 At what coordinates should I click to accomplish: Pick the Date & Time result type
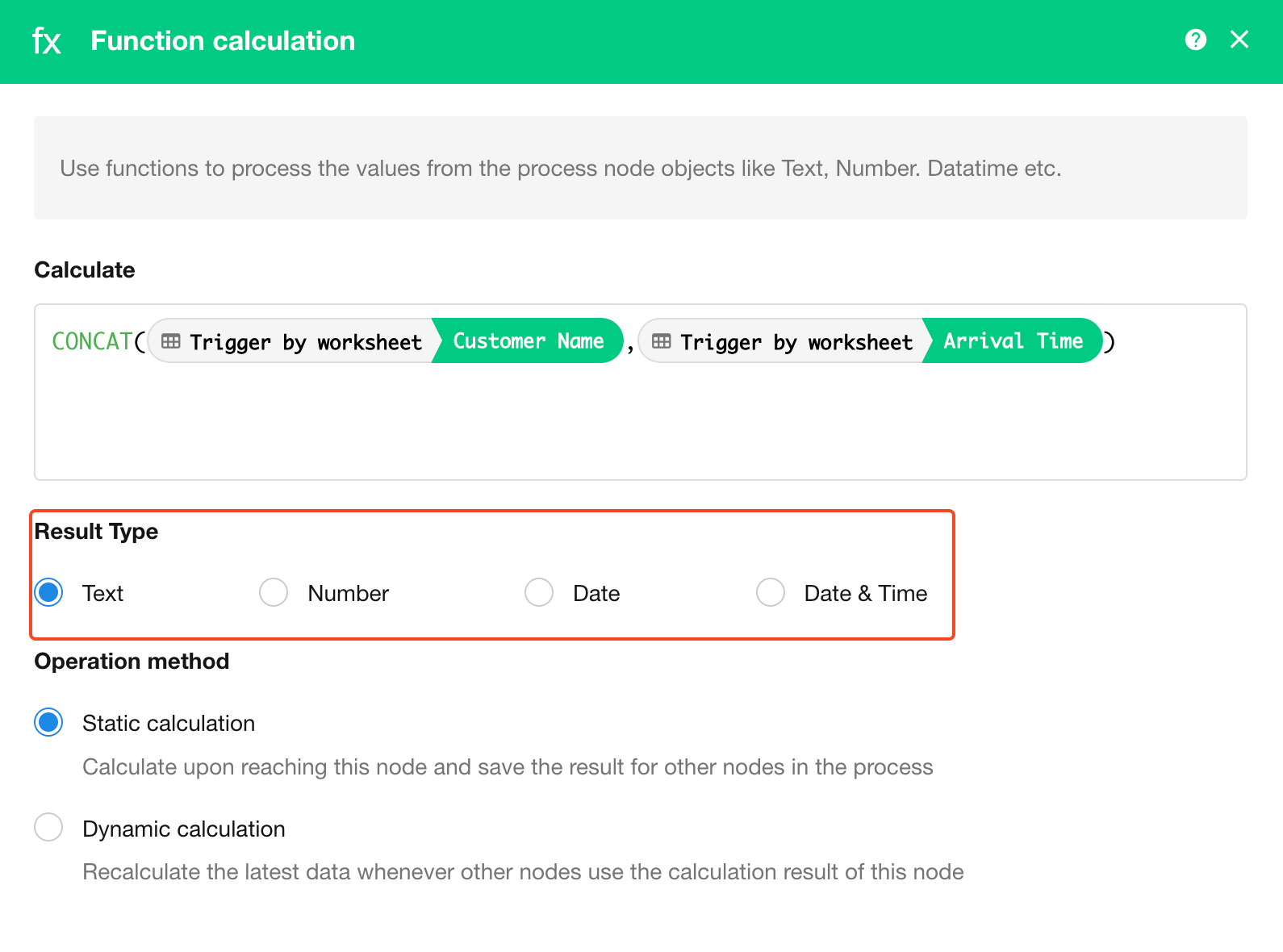tap(771, 592)
